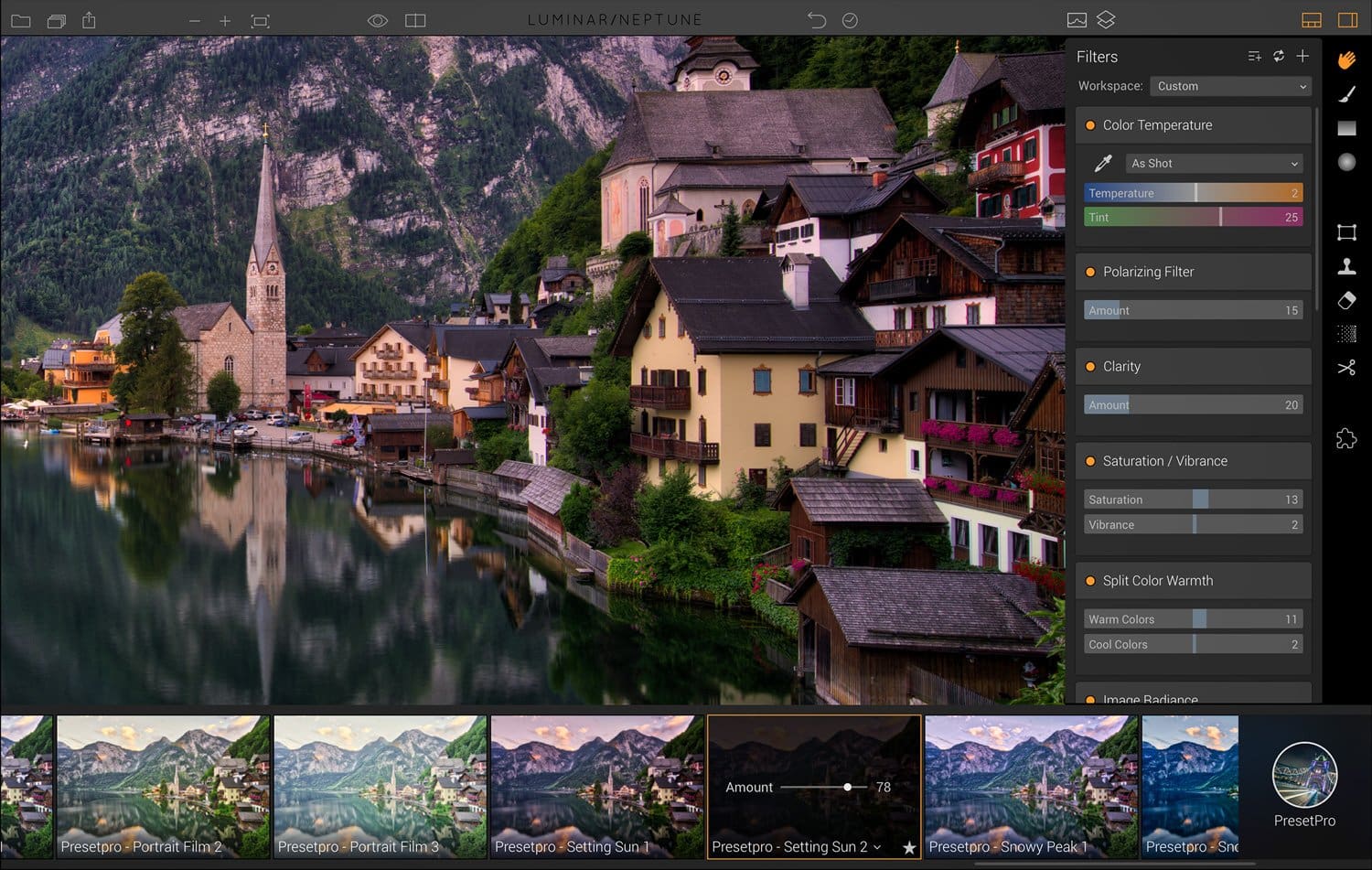Toggle Saturation / Vibrance filter dot
Screen dimensions: 1372x870
coord(1090,461)
